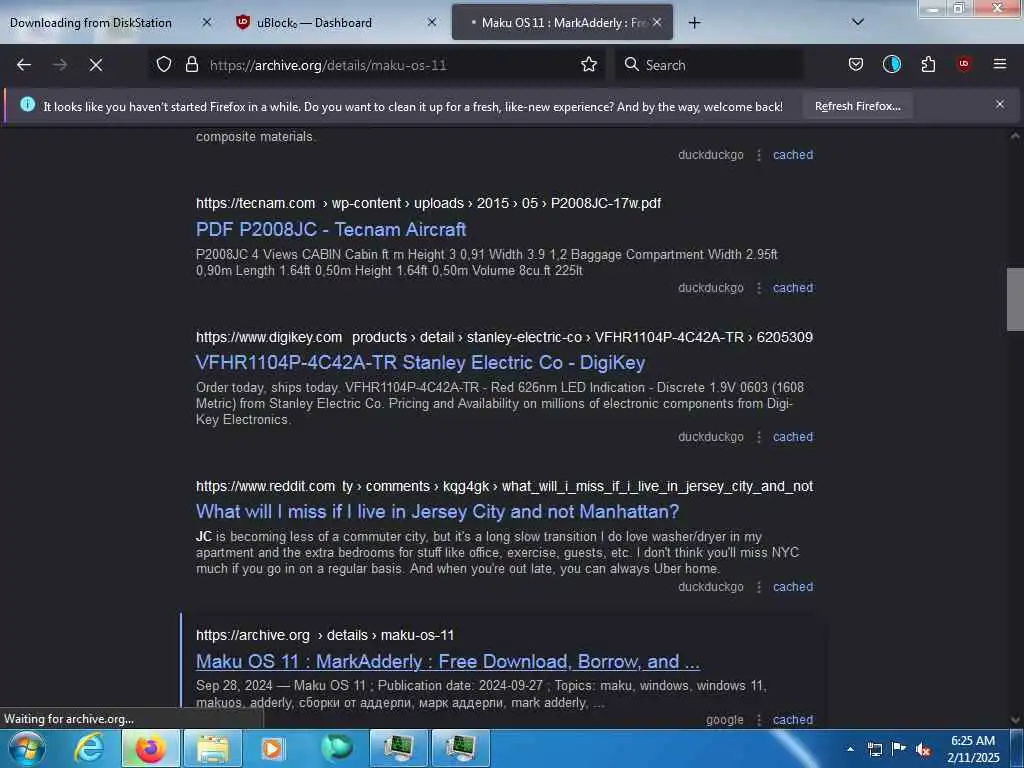Open the green round app taskbar icon
The height and width of the screenshot is (768, 1024).
tap(336, 748)
